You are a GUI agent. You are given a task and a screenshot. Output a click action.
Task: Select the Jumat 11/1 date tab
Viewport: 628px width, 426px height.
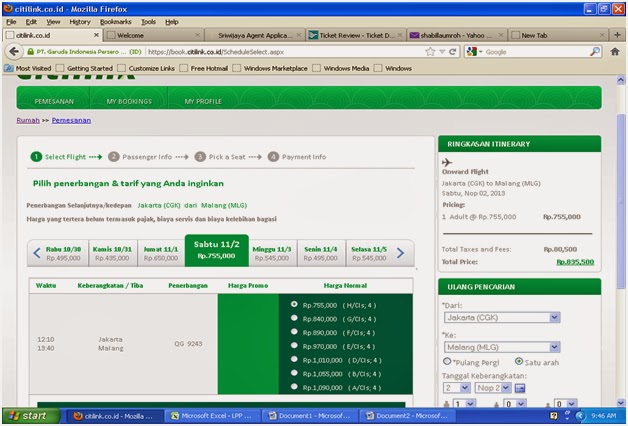[161, 253]
